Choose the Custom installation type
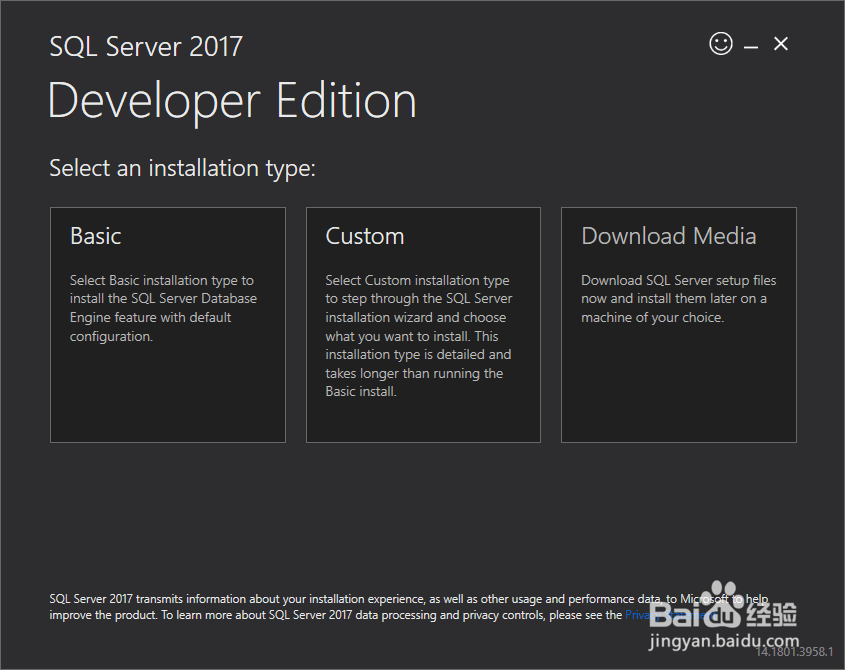 coord(423,325)
